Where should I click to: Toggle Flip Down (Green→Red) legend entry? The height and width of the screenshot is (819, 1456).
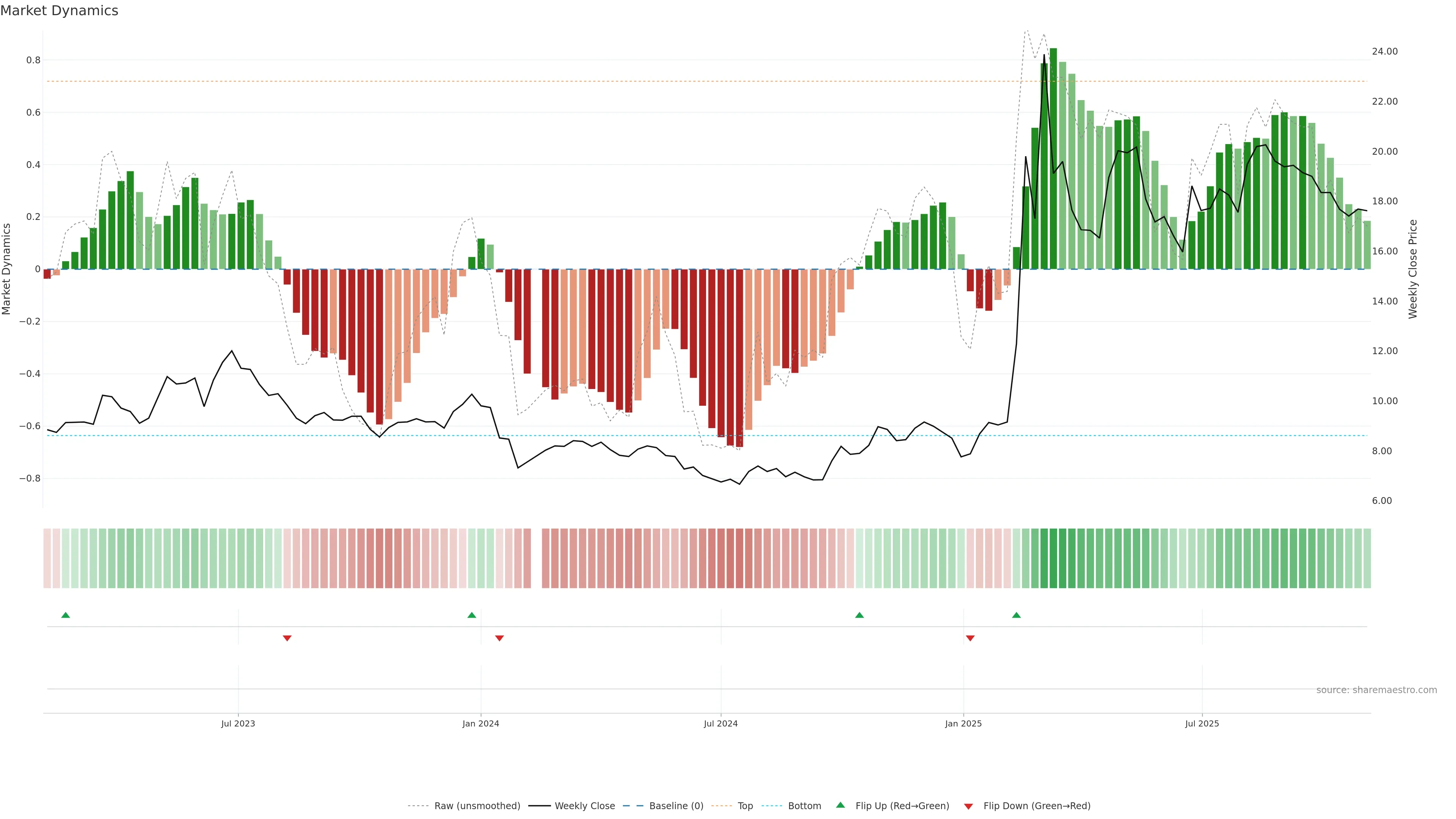click(x=1037, y=806)
